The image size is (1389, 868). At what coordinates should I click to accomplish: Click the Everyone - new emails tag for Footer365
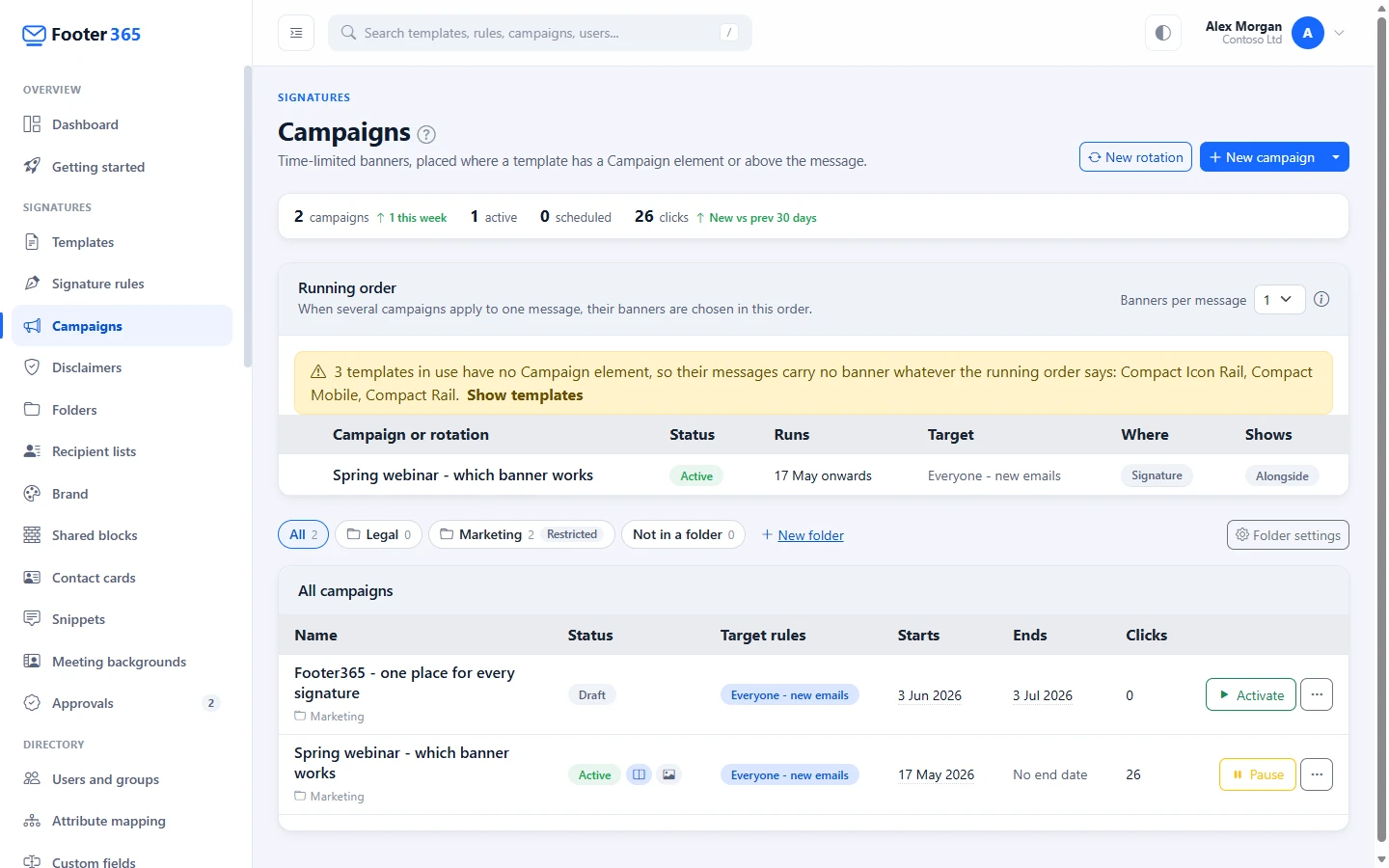(789, 695)
